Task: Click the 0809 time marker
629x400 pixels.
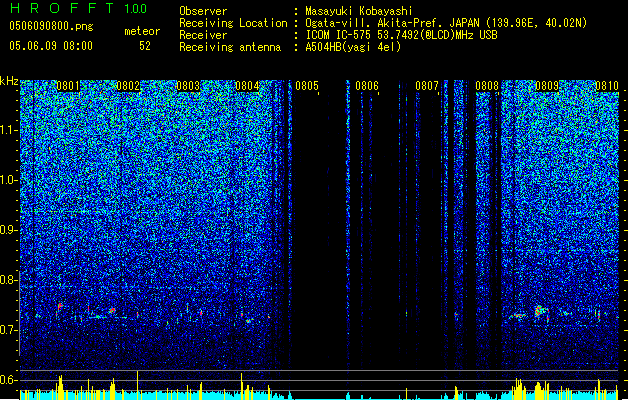Action: [x=547, y=86]
